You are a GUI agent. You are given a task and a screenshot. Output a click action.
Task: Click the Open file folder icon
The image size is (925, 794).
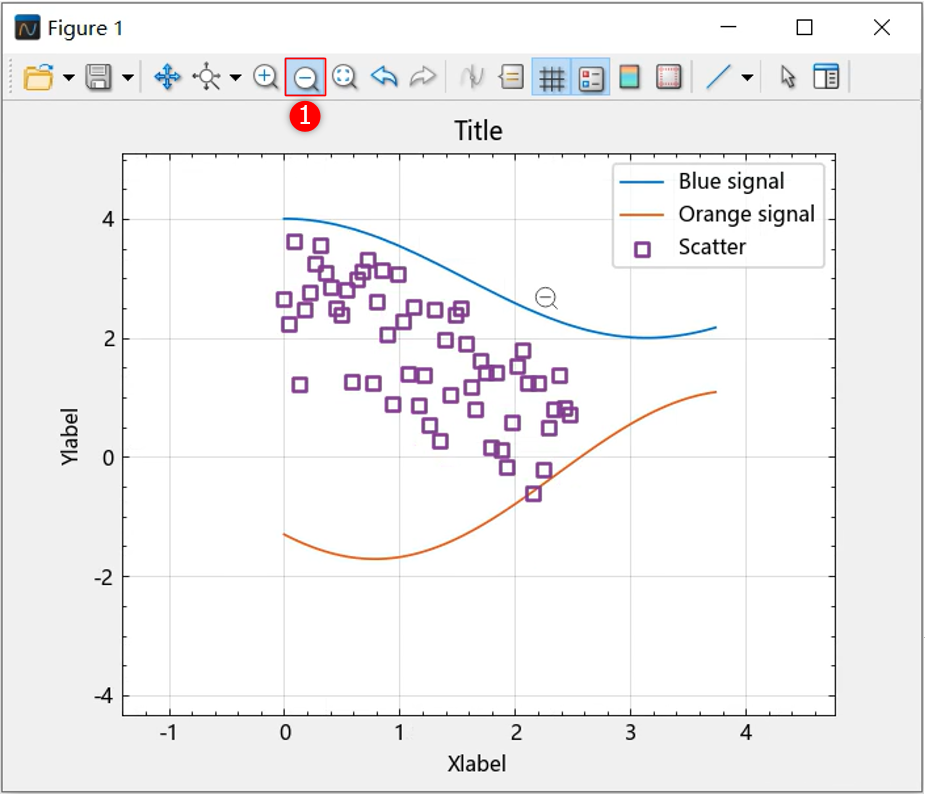click(38, 77)
